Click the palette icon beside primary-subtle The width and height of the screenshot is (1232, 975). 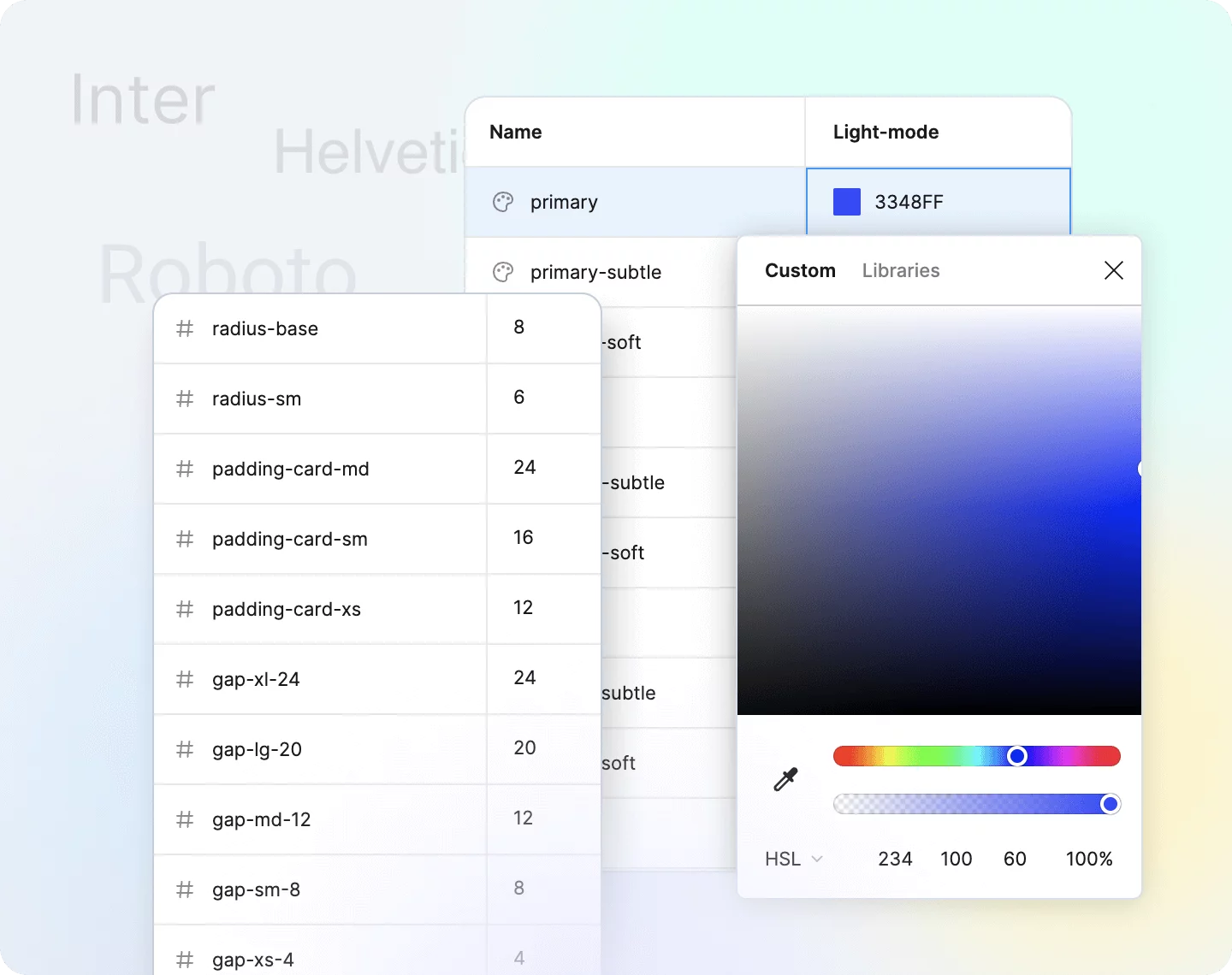[x=503, y=272]
